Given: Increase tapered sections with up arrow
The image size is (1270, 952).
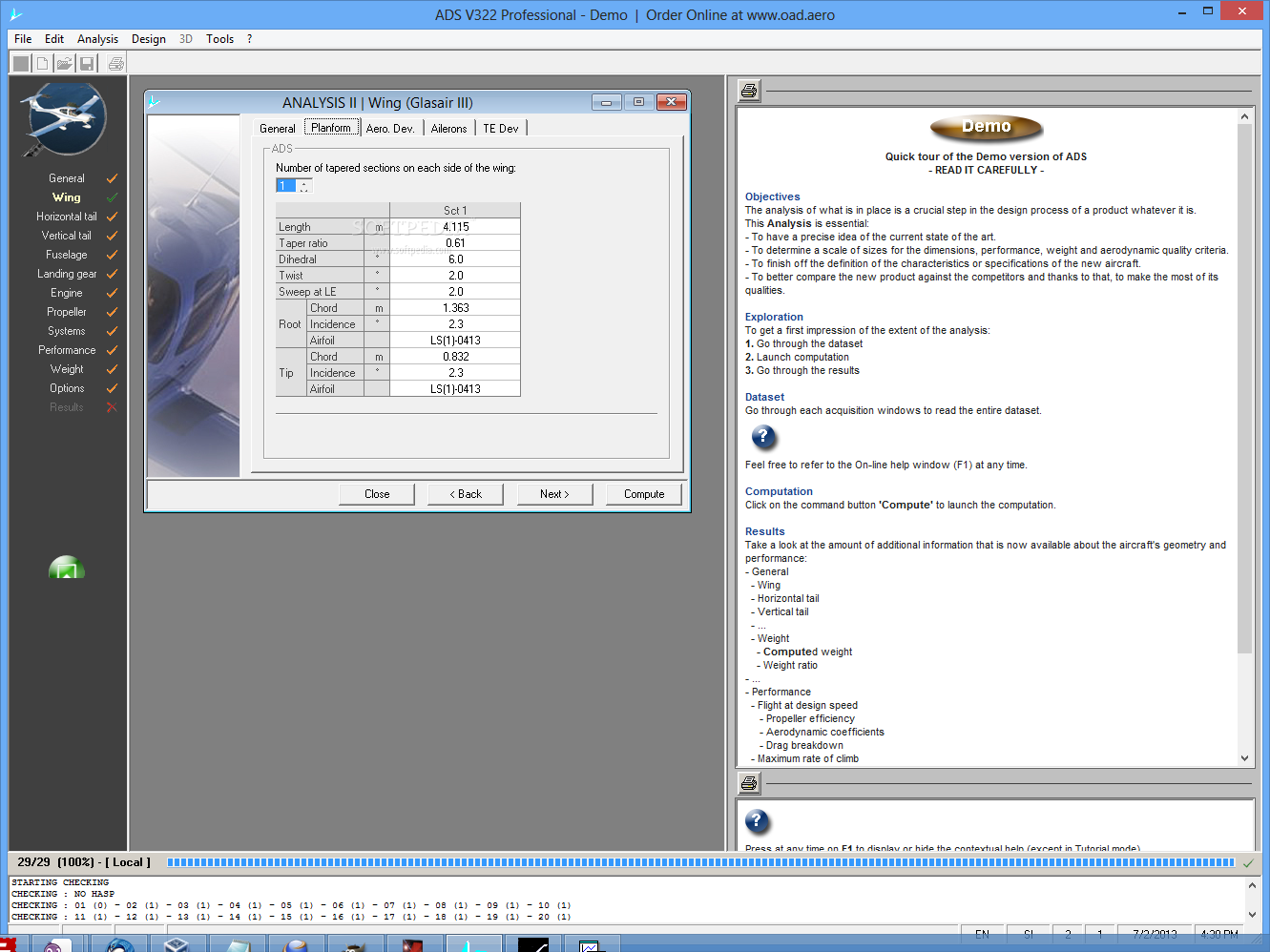Looking at the screenshot, I should tap(304, 182).
